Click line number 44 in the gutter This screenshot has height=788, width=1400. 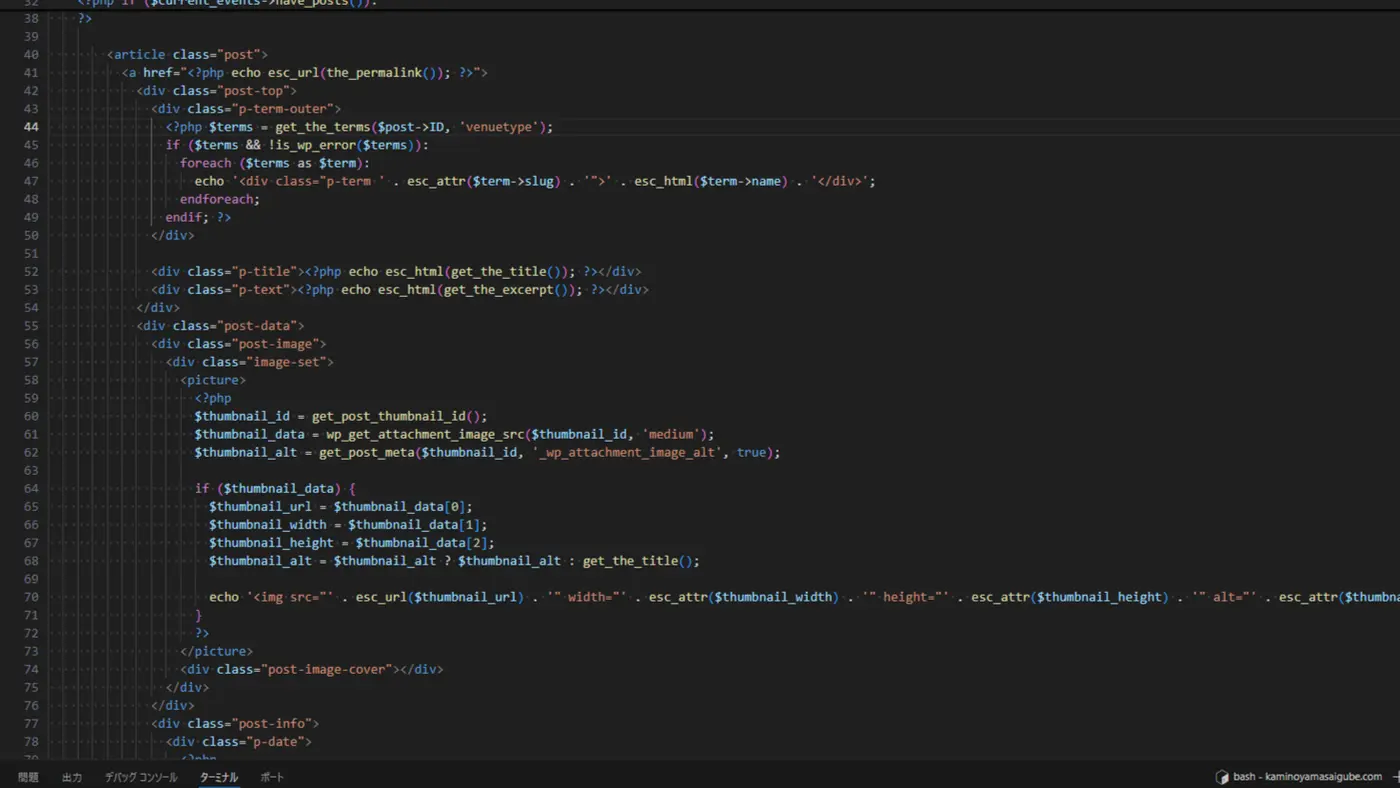31,127
